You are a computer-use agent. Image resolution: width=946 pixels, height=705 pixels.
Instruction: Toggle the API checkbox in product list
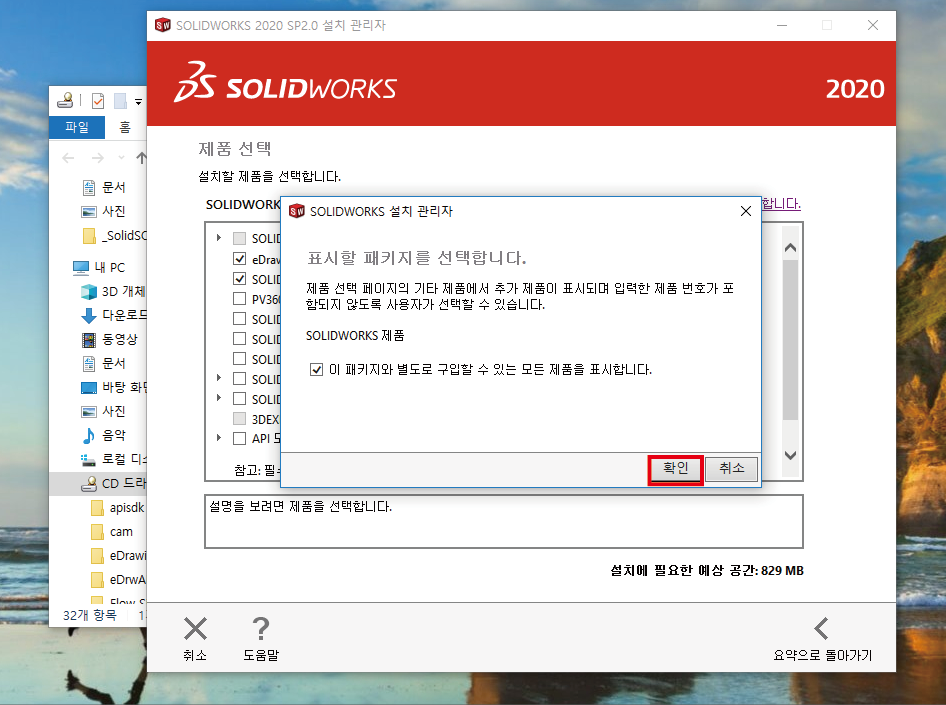[240, 438]
